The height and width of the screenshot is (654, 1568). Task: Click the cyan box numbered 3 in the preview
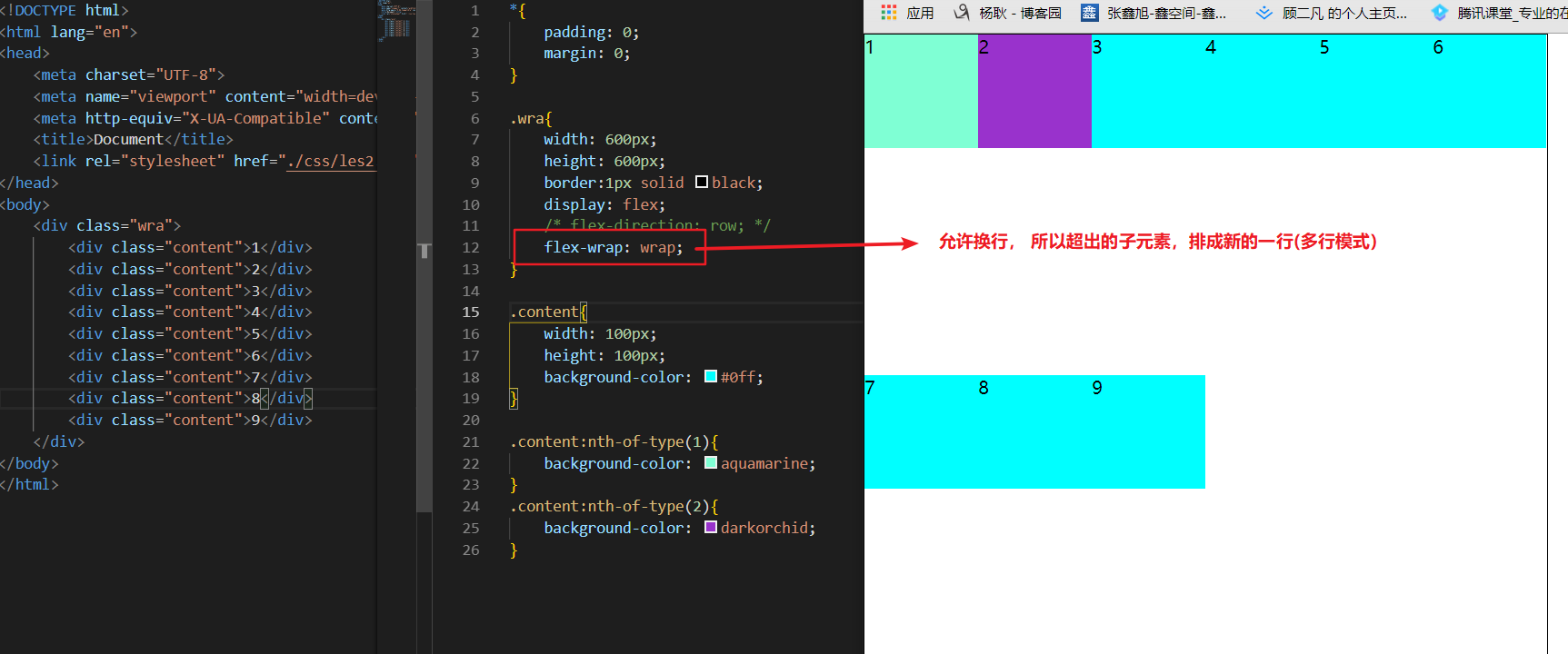(x=1148, y=91)
